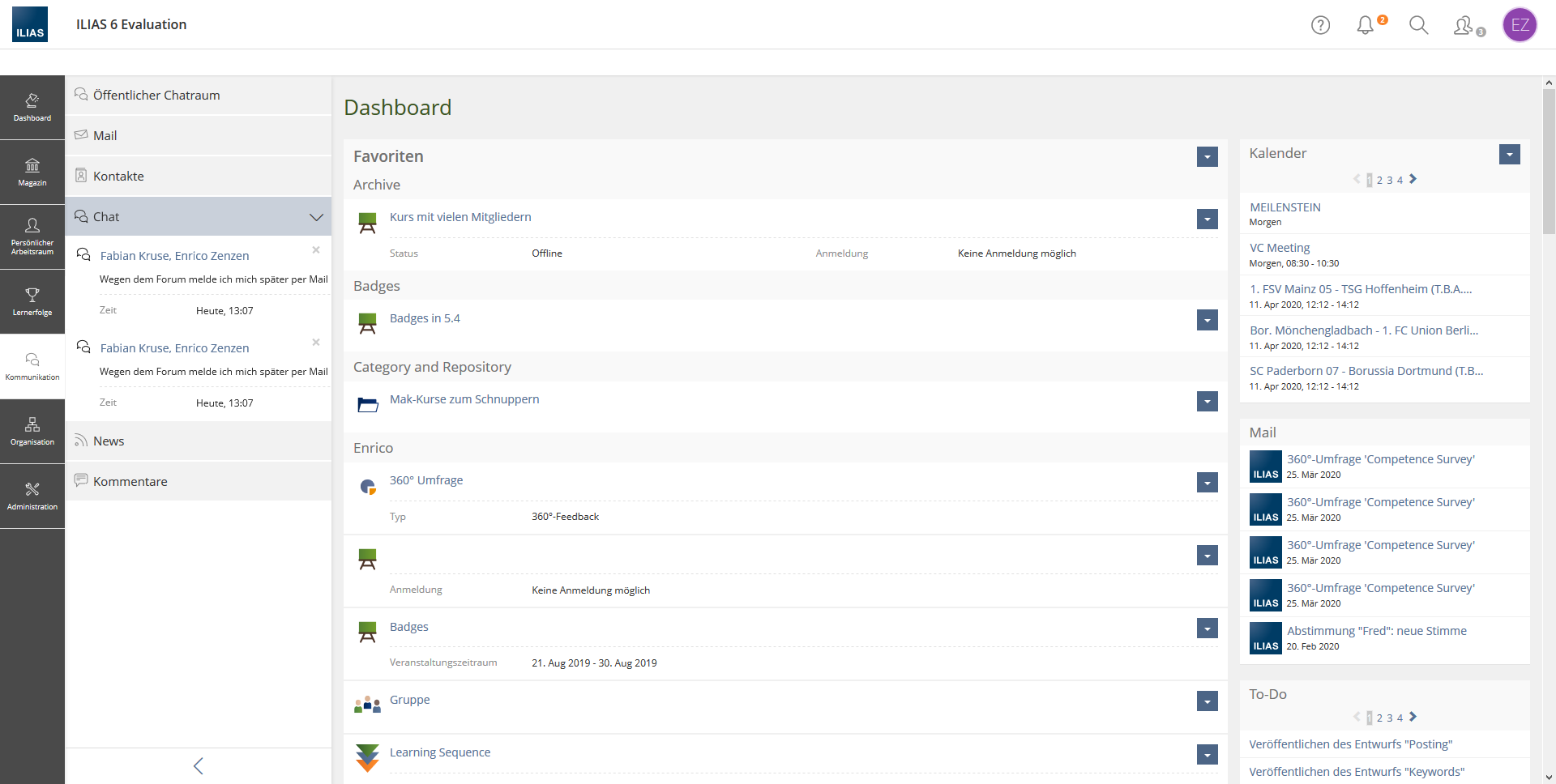
Task: Open the VC Meeting calendar entry
Action: tap(1280, 248)
